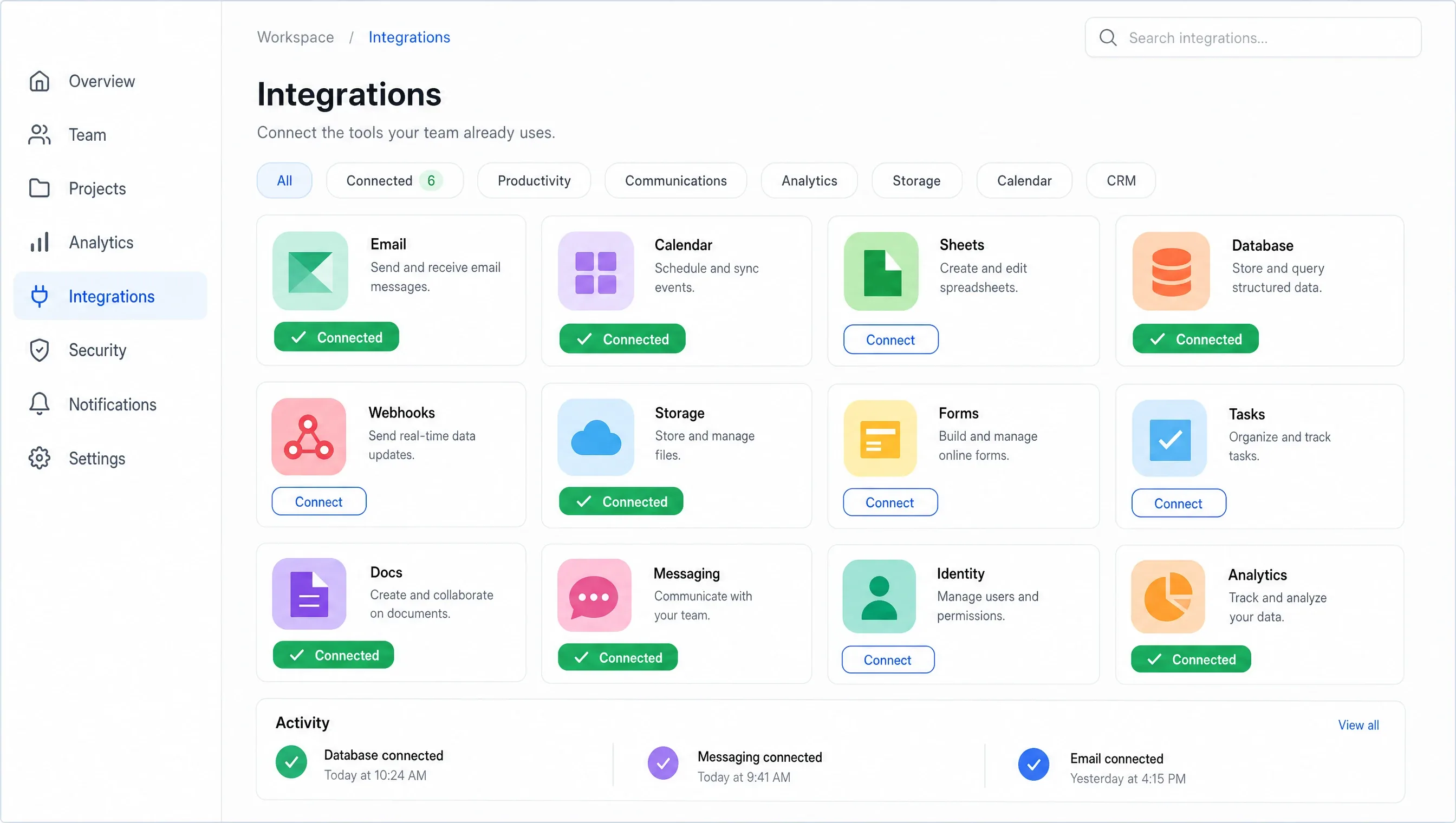Focus the Search integrations field
Viewport: 1456px width, 823px height.
(1253, 37)
